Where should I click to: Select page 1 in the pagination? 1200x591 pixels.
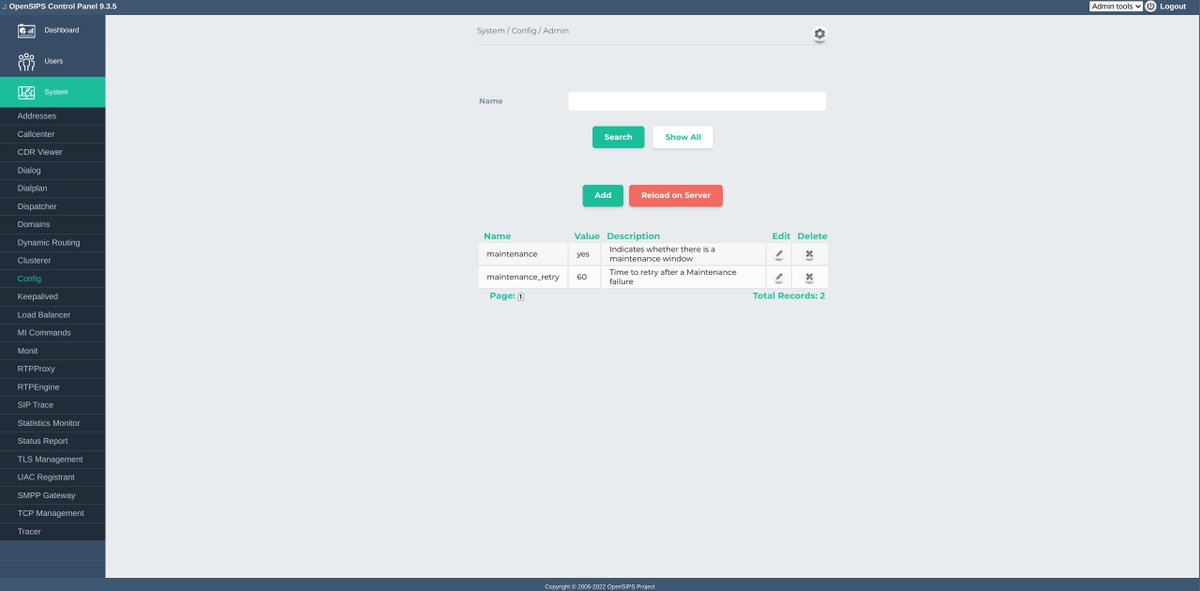[x=520, y=296]
